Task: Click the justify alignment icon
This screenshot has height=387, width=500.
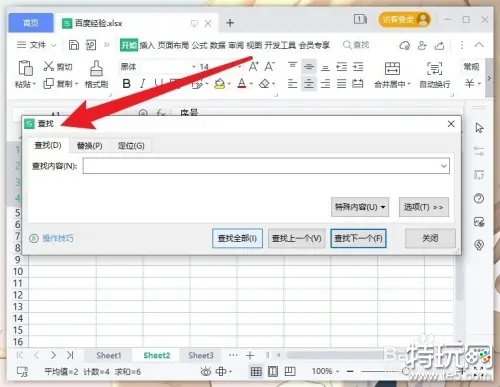Action: click(x=341, y=83)
